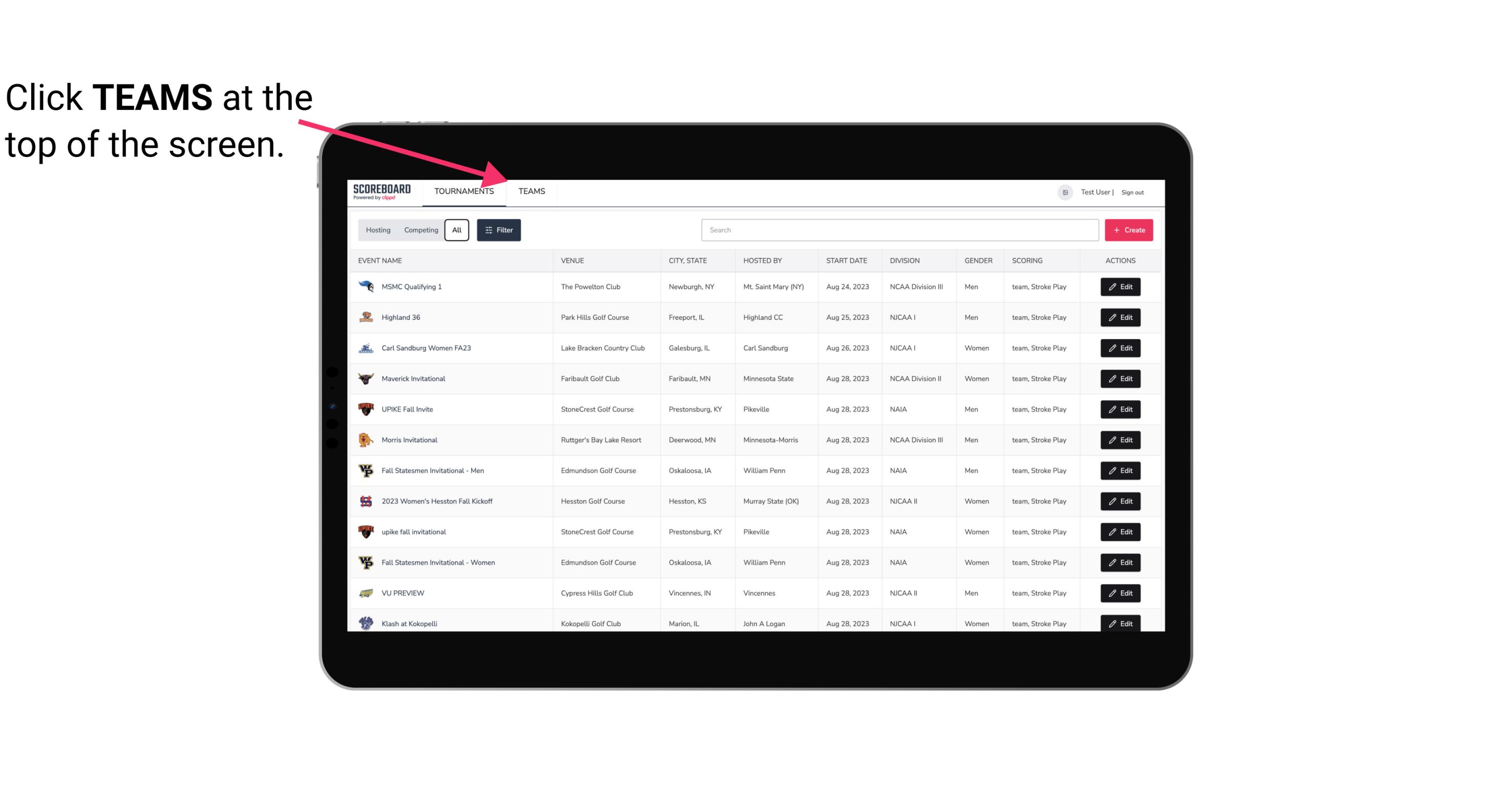
Task: Click the Edit icon for Morris Invitational
Action: (x=1121, y=439)
